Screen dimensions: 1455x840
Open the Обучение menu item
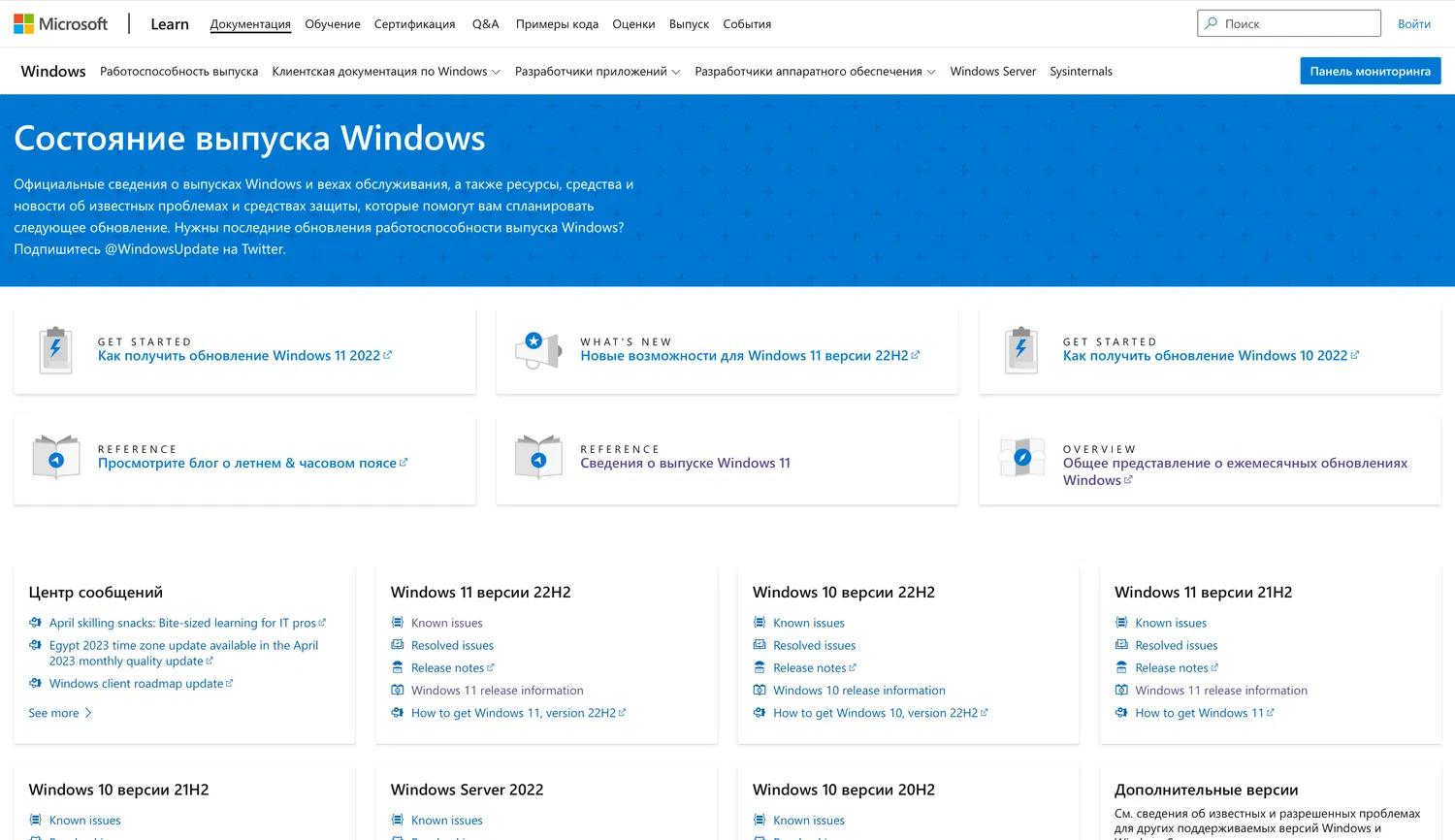(x=333, y=24)
